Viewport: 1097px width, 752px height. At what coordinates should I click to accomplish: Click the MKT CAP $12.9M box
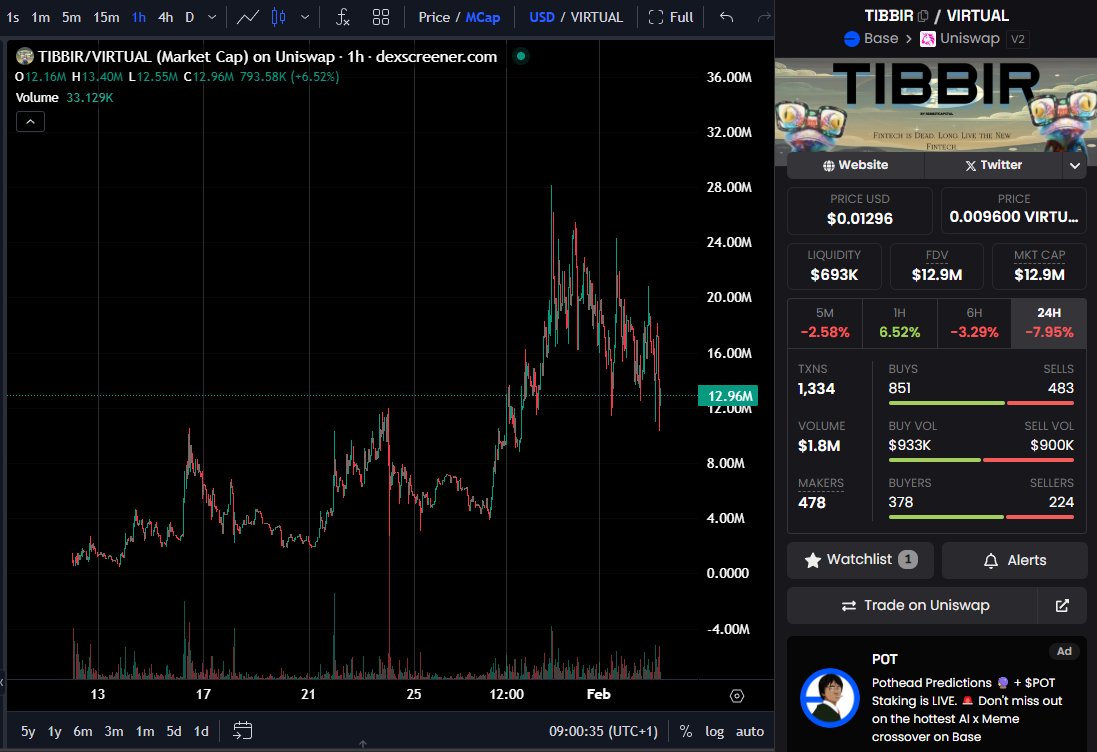click(x=1040, y=266)
